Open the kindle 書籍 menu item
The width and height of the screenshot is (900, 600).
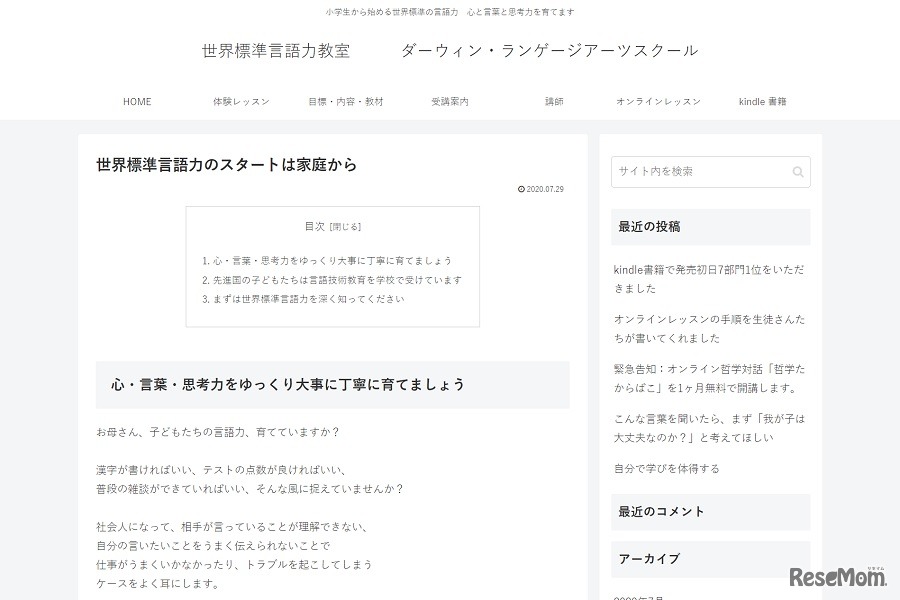762,102
